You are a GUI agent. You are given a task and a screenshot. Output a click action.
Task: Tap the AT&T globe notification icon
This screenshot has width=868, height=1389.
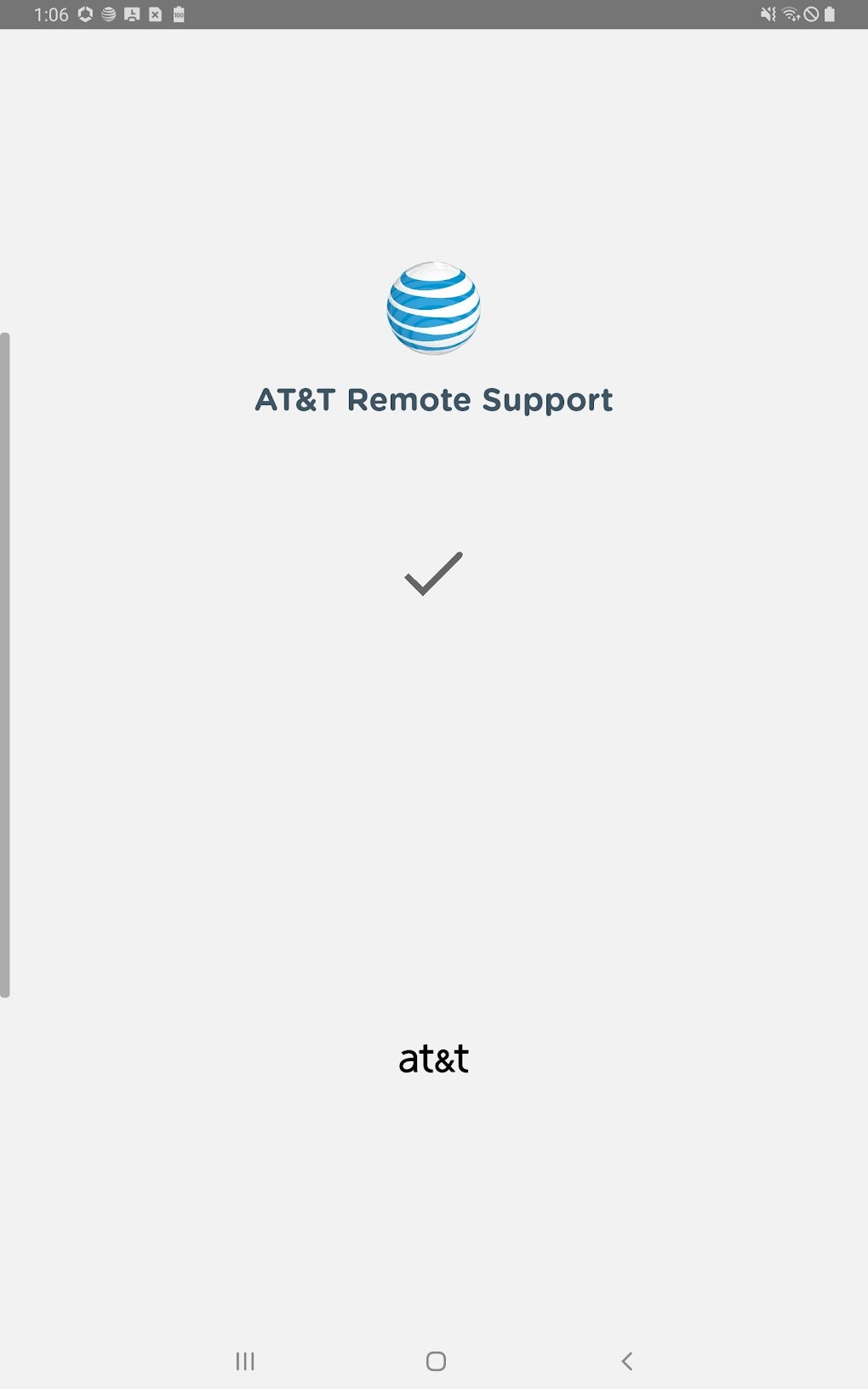pos(109,14)
